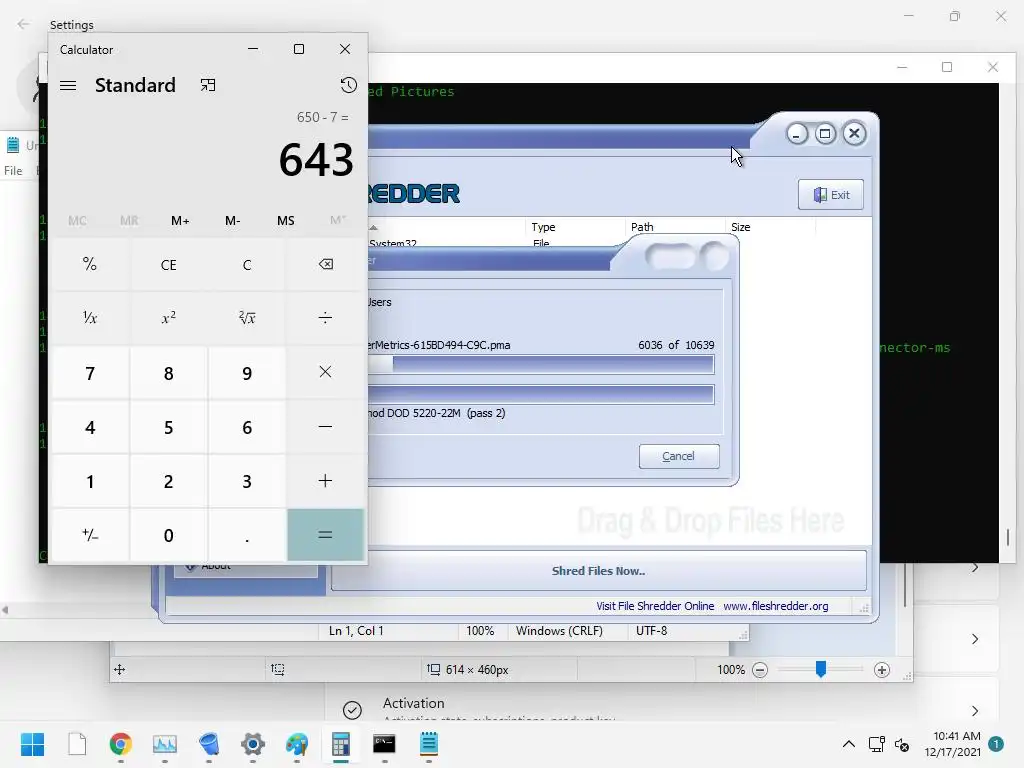Toggle Calculator keep-on-top mode icon
The height and width of the screenshot is (768, 1024).
[208, 86]
